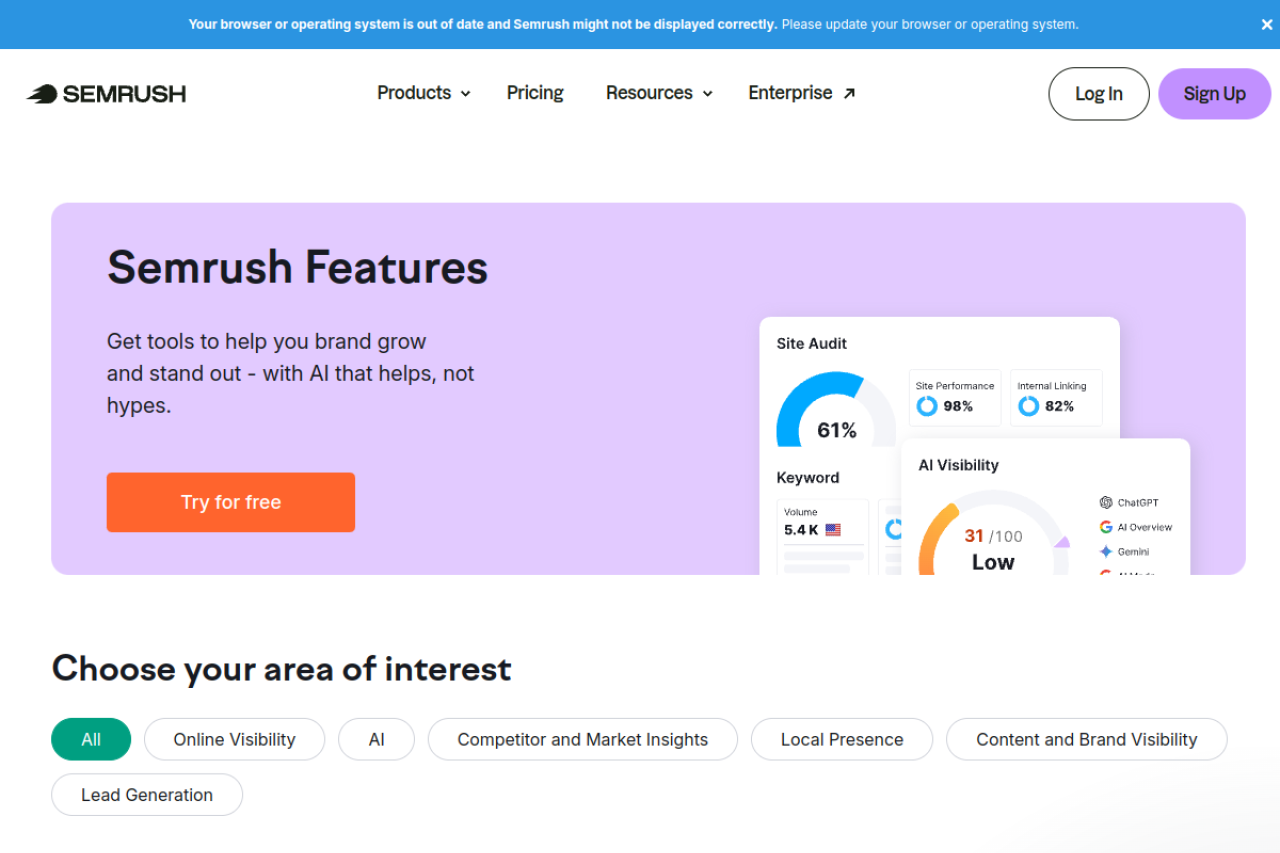The width and height of the screenshot is (1280, 853).
Task: Dismiss the browser outdated notification banner
Action: 1266,24
